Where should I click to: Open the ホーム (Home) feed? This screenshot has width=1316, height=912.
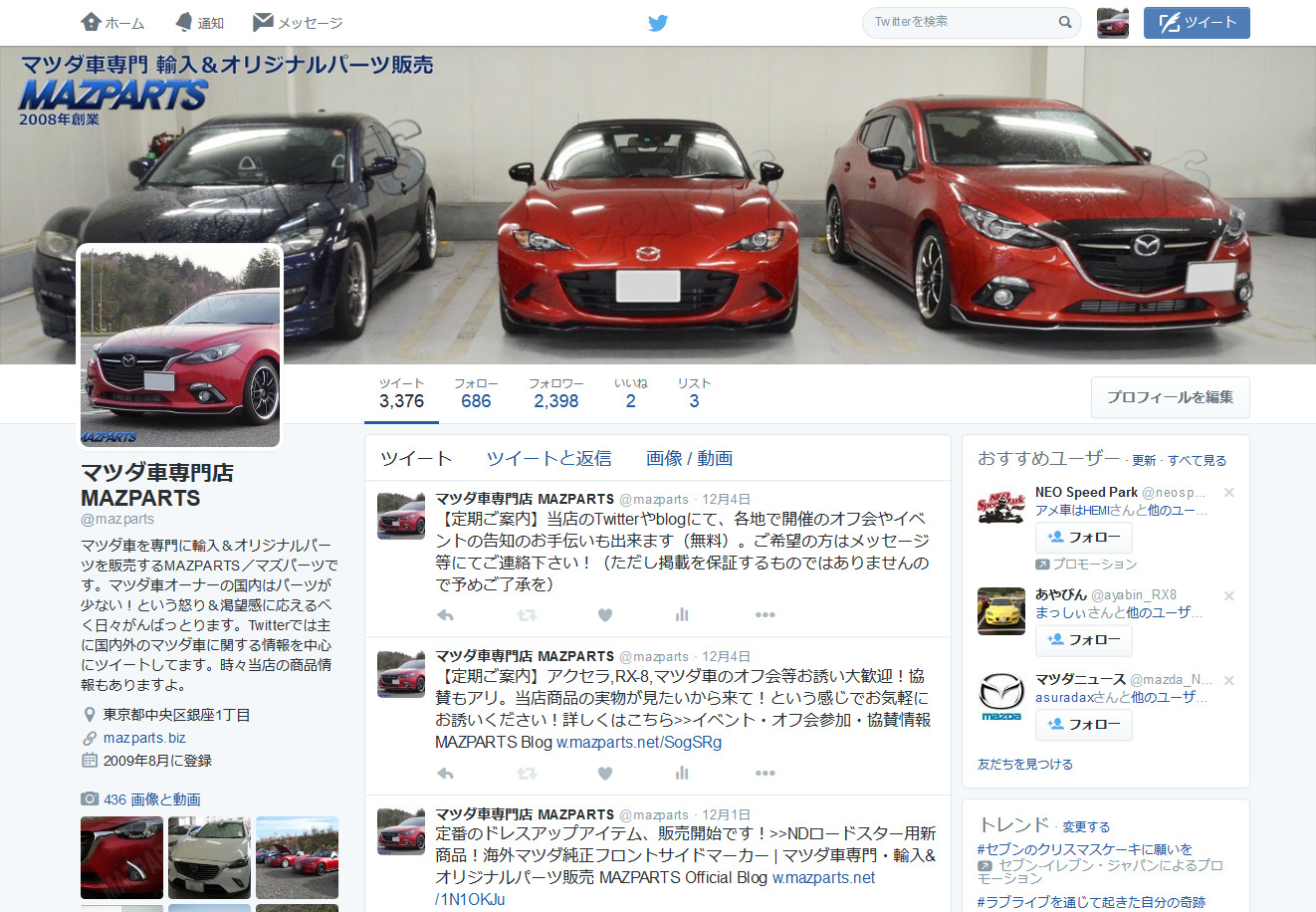tap(112, 22)
